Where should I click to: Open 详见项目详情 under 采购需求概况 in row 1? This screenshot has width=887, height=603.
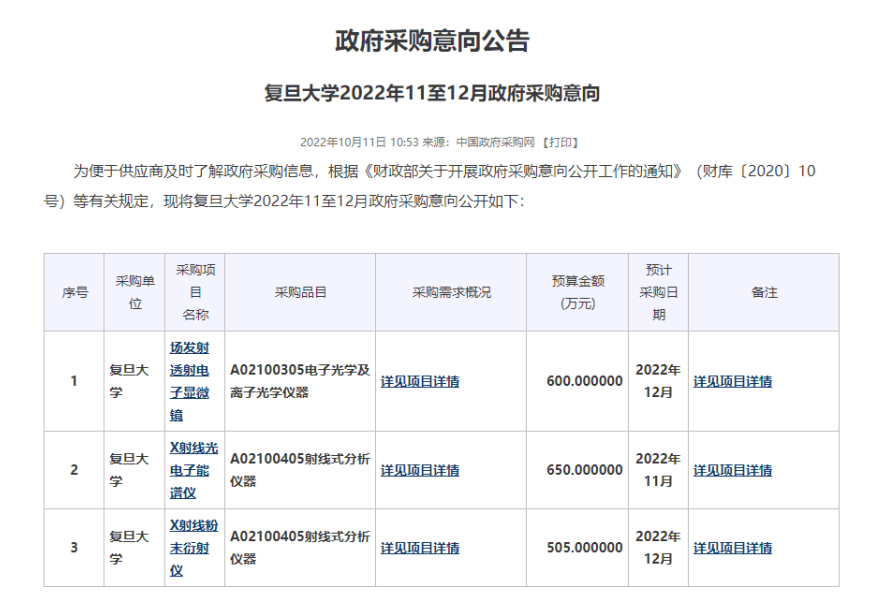(x=420, y=381)
